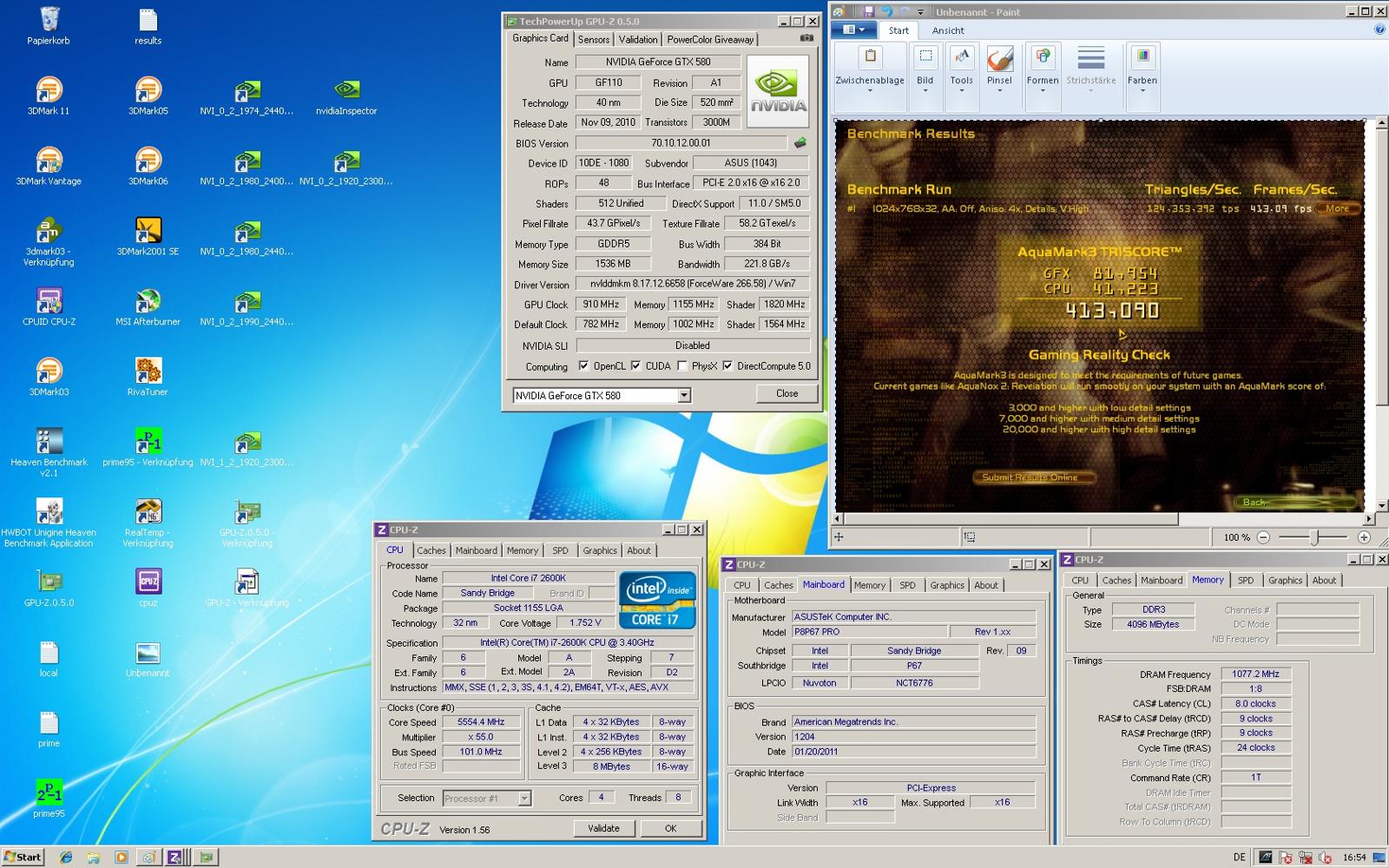The height and width of the screenshot is (868, 1389).
Task: Expand the Formen shapes dropdown
Action: pos(1043,90)
